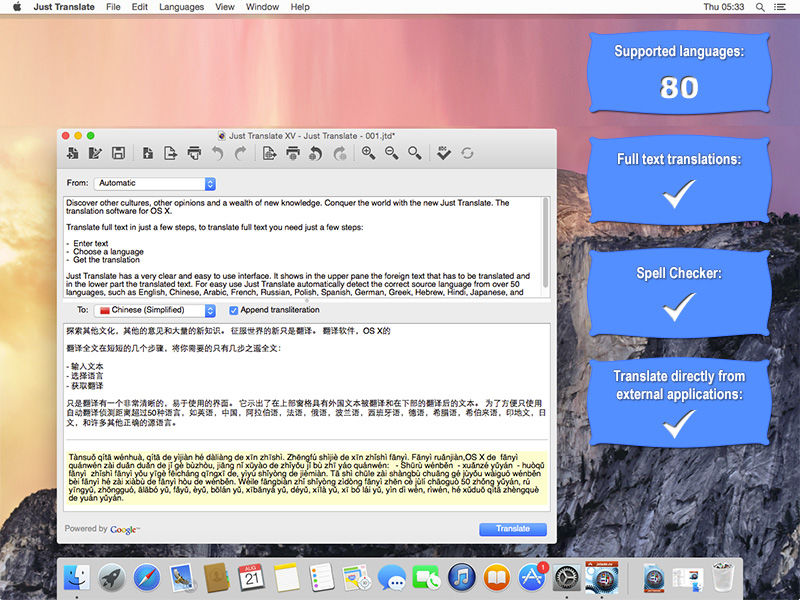Image resolution: width=800 pixels, height=600 pixels.
Task: Open the Help menu
Action: [x=300, y=7]
